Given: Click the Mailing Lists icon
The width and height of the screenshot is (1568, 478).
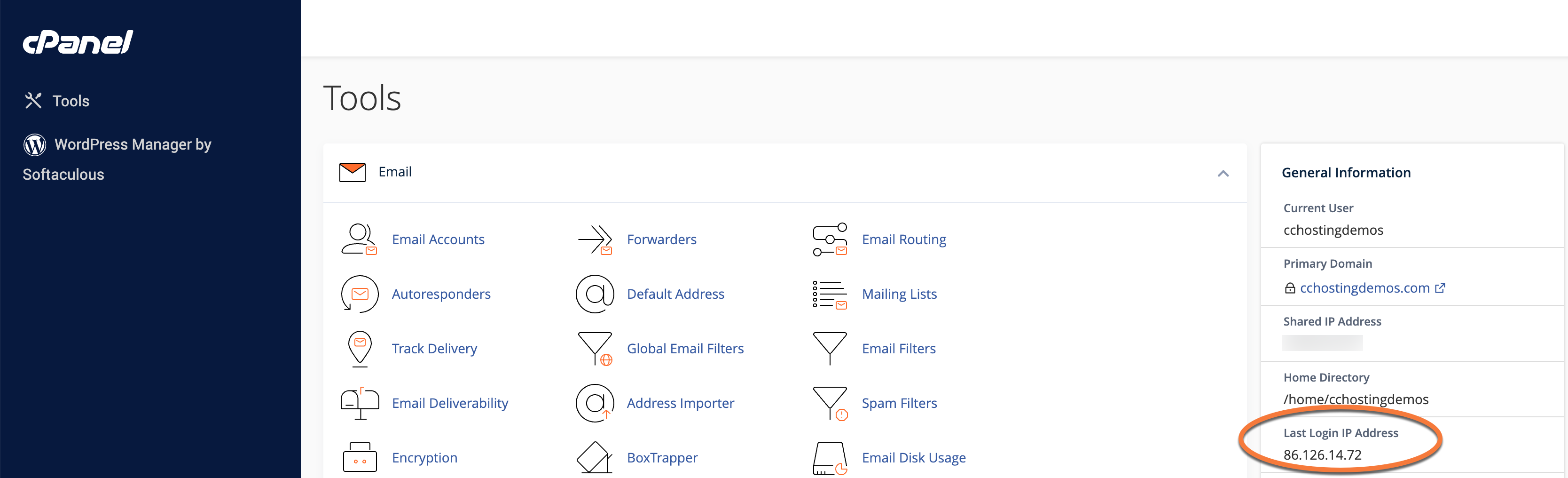Looking at the screenshot, I should click(830, 294).
